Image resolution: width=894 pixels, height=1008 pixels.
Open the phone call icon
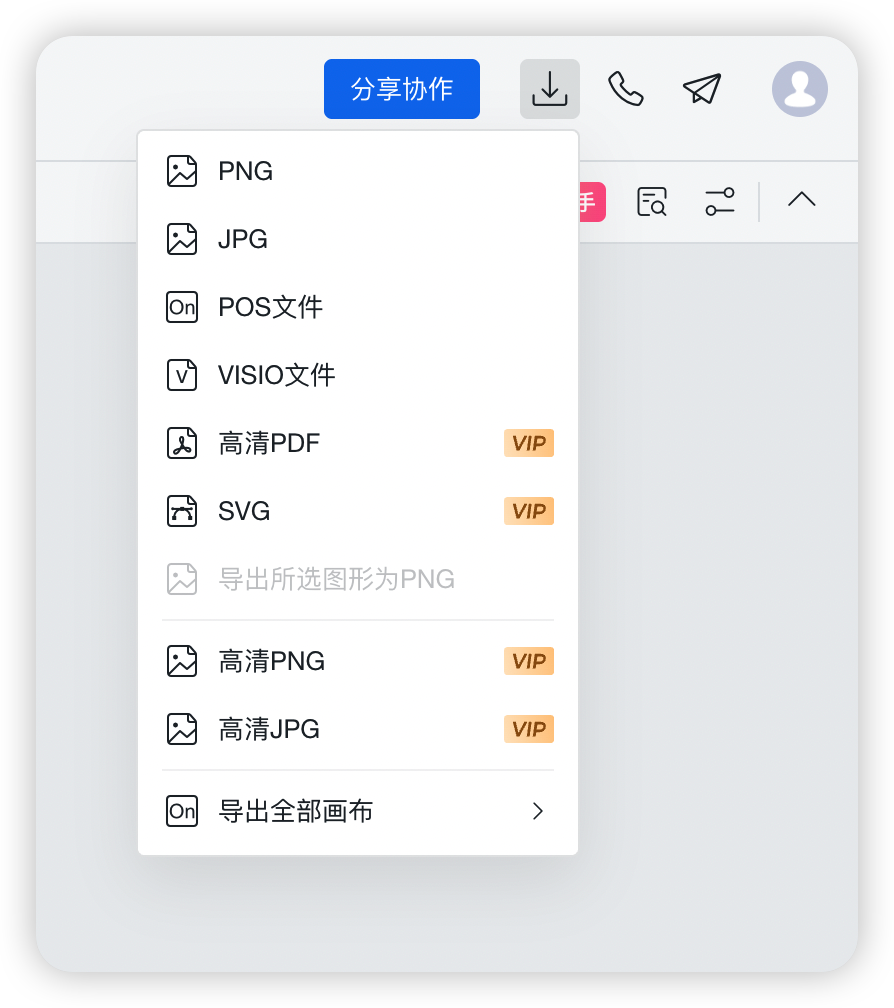point(625,89)
